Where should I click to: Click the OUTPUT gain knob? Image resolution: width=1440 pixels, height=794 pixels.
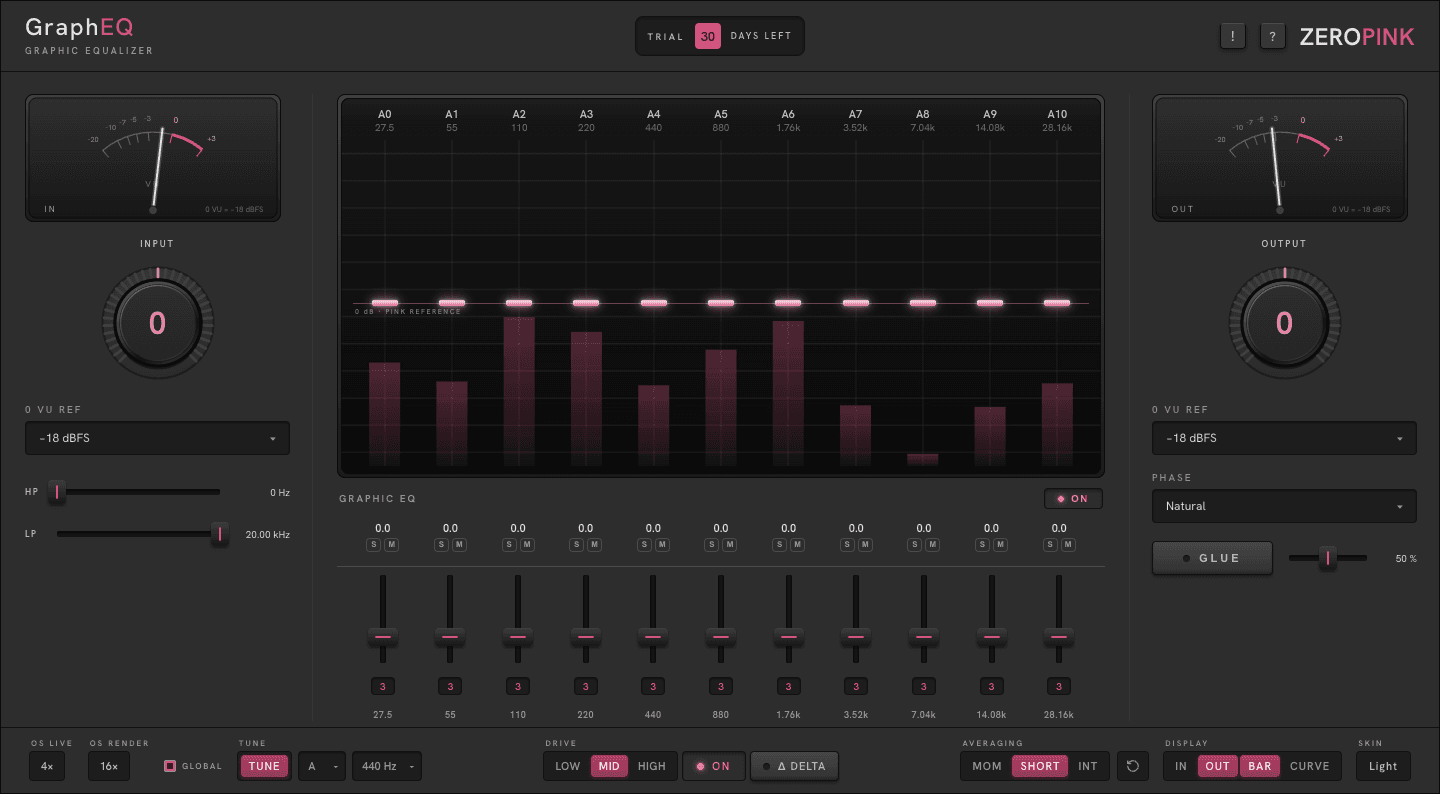click(1284, 322)
